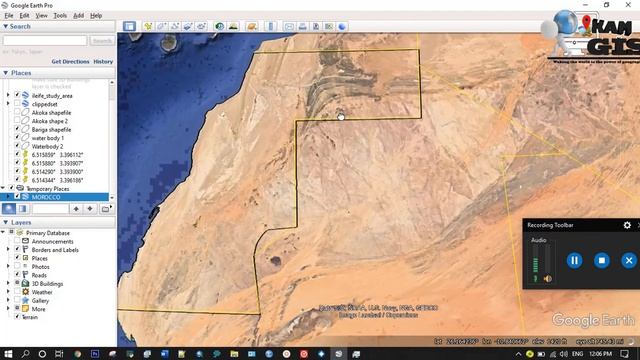Open the View menu
Image resolution: width=640 pixels, height=360 pixels.
[41, 16]
